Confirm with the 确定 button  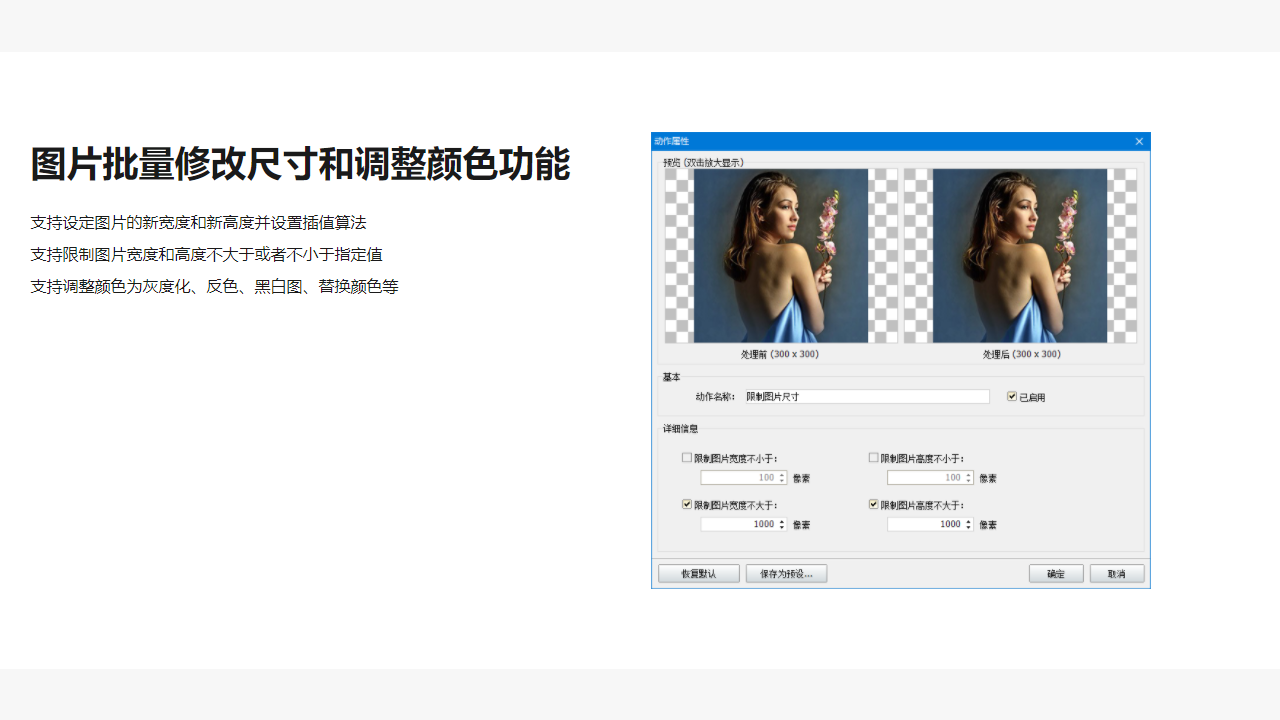[1056, 573]
